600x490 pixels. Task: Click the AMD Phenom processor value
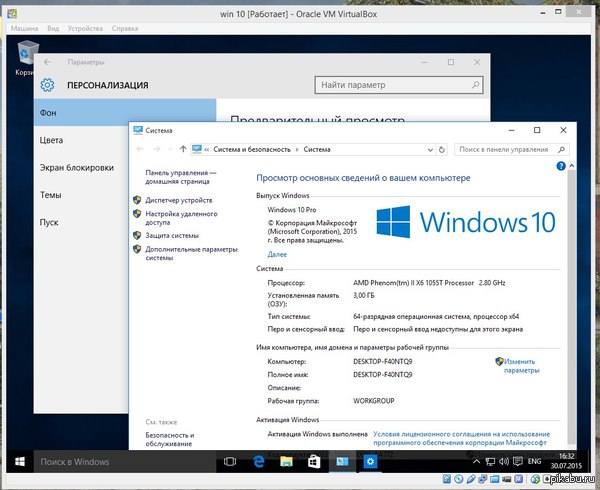[429, 283]
